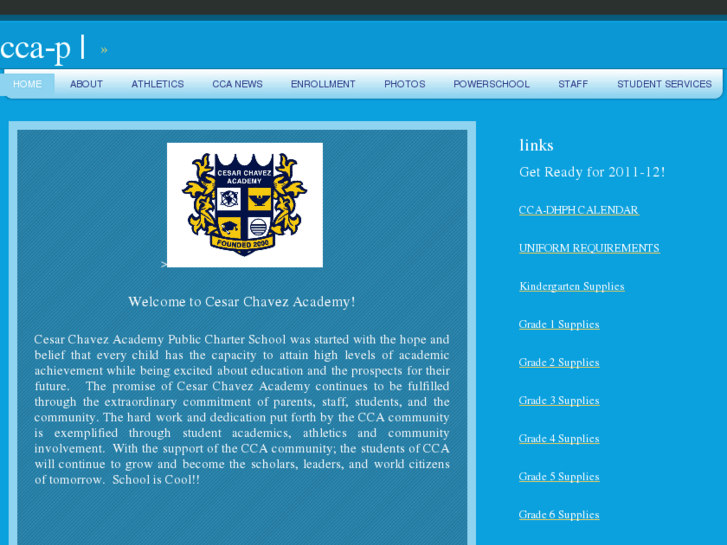Click the 'Welcome to Cesar Chavez Academy!' heading
Image resolution: width=727 pixels, height=545 pixels.
242,302
